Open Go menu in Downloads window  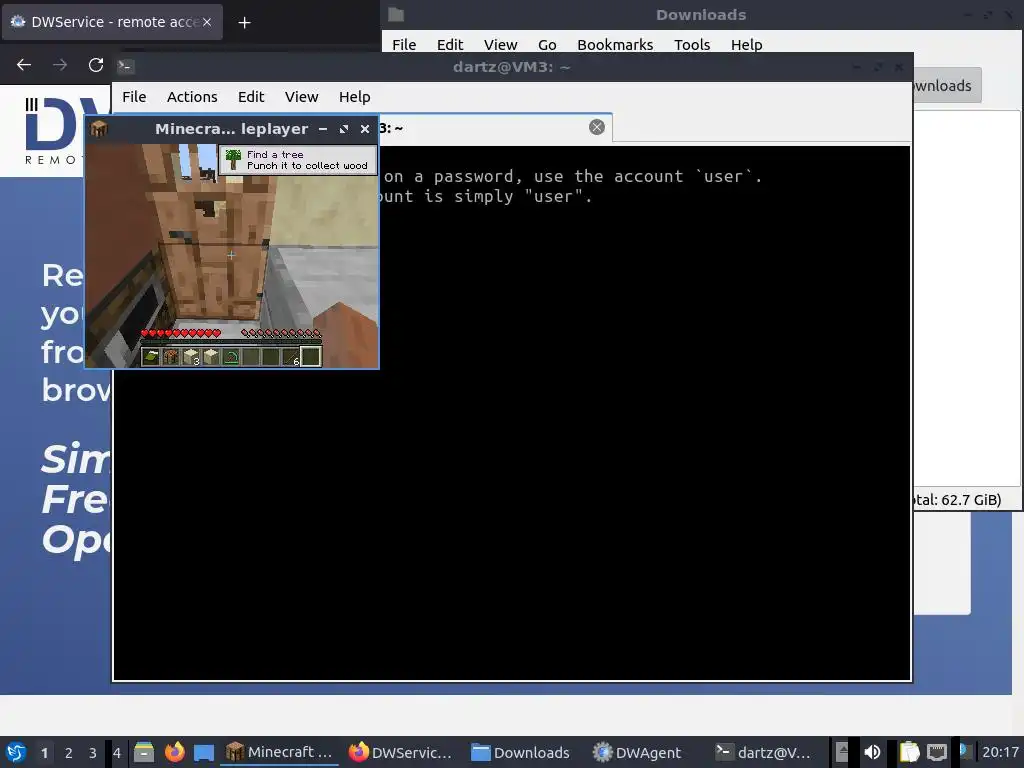[547, 44]
